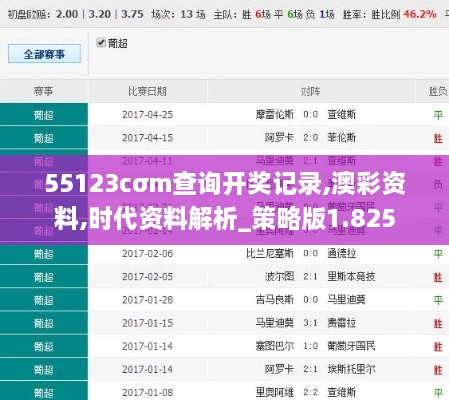Click the date 2017-01-15
This screenshot has height=400, width=449.
pos(147,323)
